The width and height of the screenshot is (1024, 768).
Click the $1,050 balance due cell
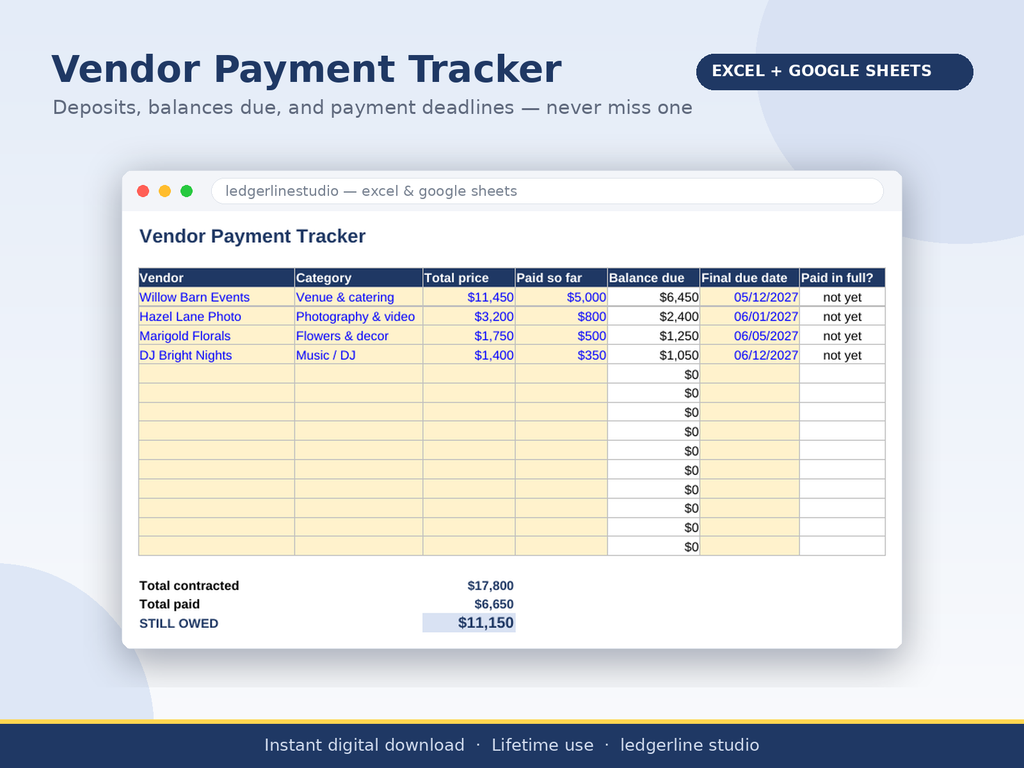pos(653,355)
